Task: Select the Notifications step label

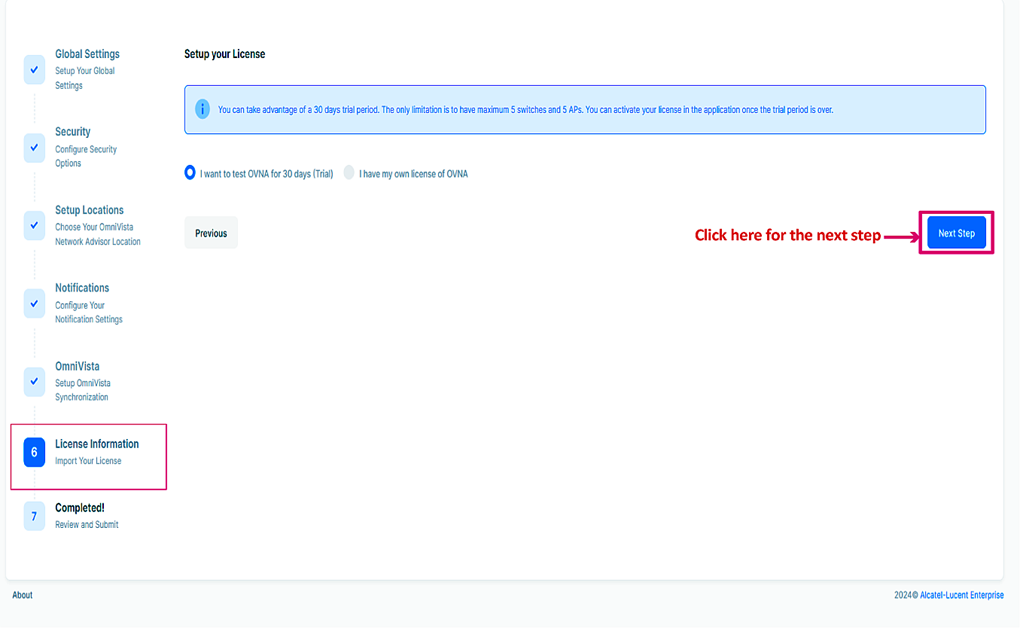Action: coord(82,288)
